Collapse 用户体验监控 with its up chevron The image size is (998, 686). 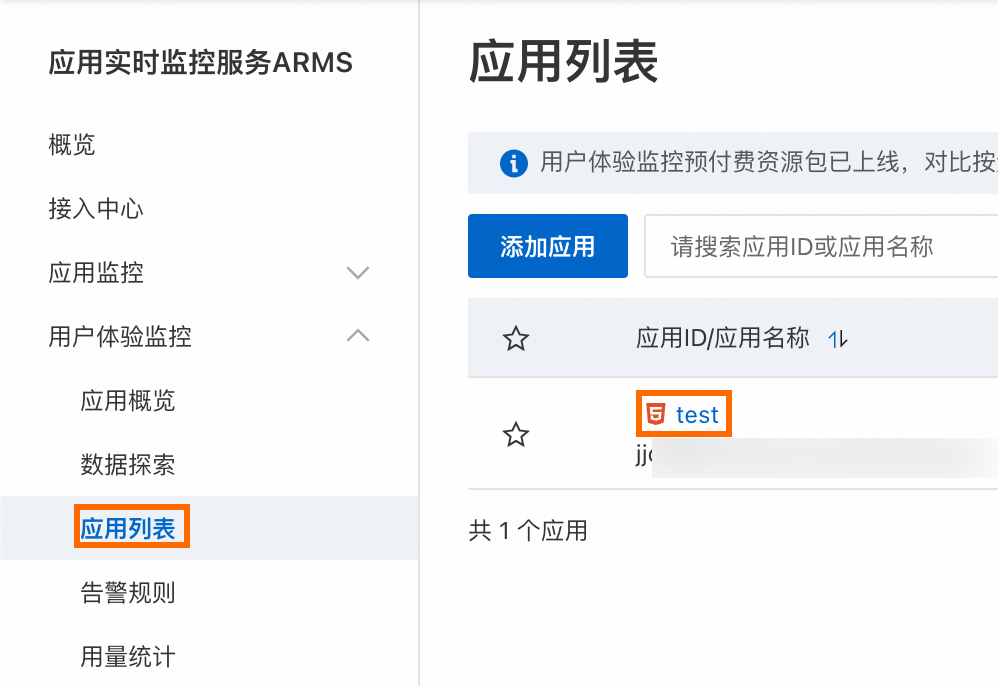(357, 337)
